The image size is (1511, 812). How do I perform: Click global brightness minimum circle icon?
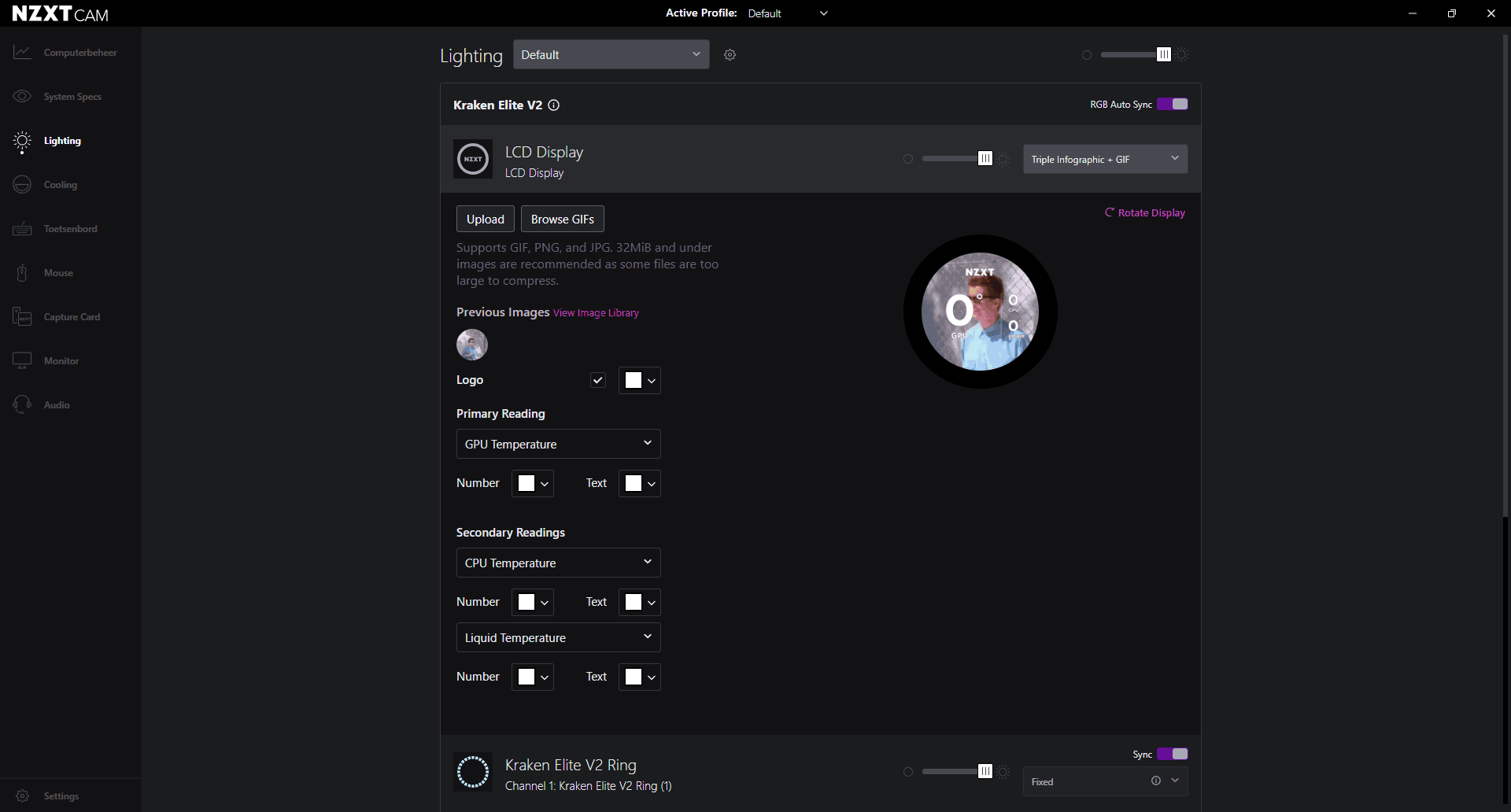pos(1087,55)
